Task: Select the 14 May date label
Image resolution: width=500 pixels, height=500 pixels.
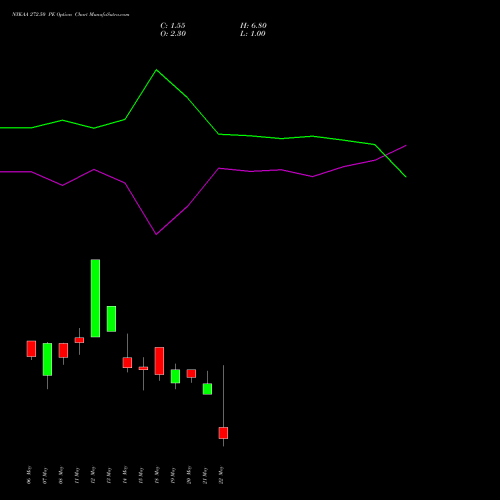Action: click(125, 475)
